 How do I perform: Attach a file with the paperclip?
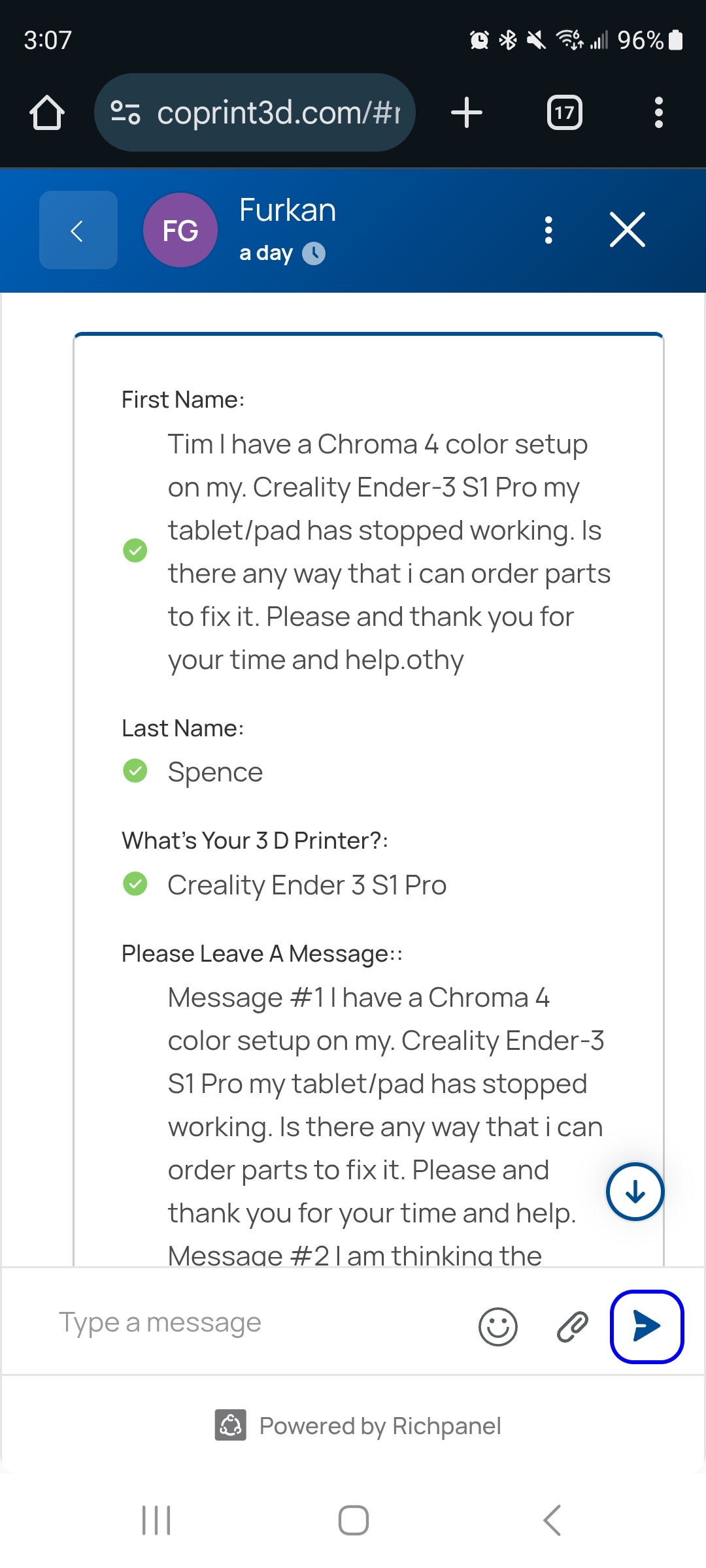pyautogui.click(x=573, y=1326)
